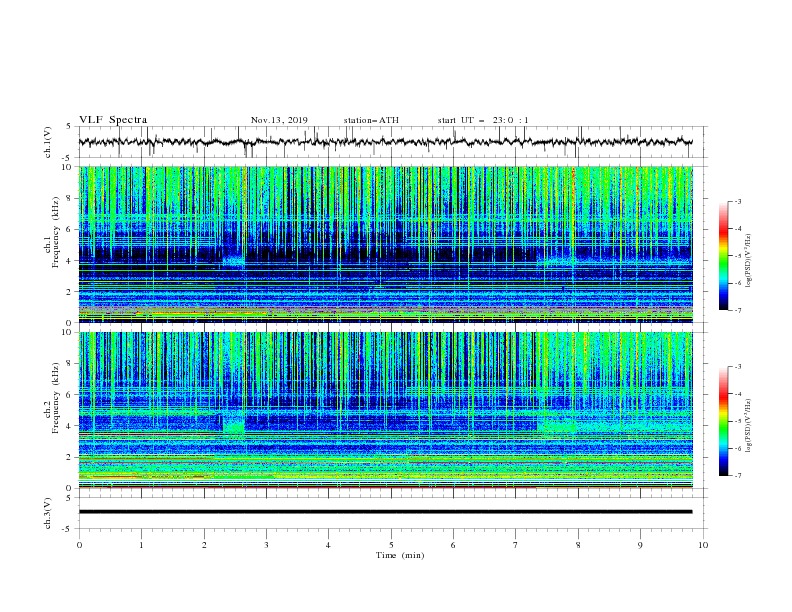
Task: Click time axis tick label "9"
Action: (640, 545)
